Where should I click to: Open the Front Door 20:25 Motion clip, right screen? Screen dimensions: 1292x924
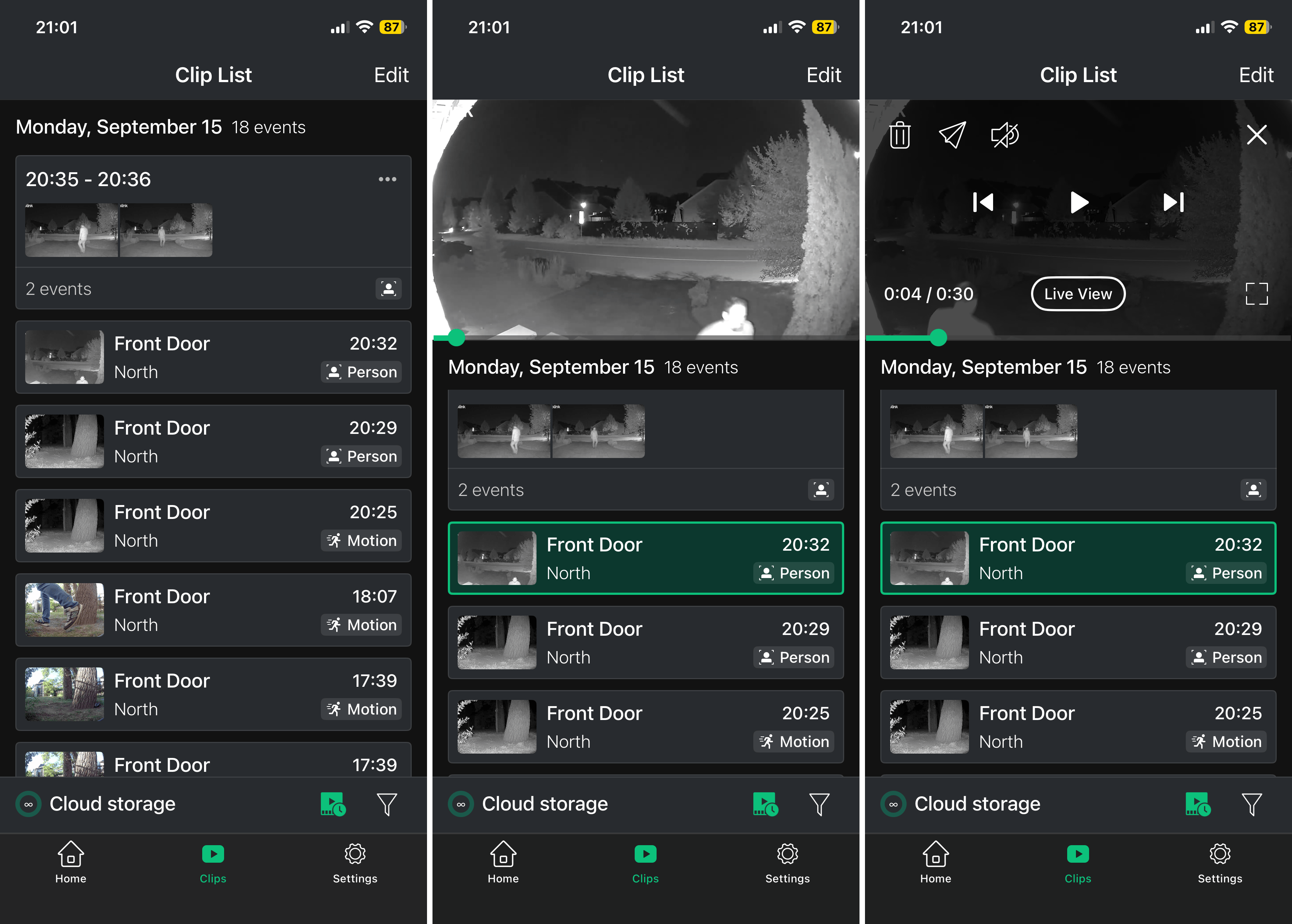point(1078,727)
